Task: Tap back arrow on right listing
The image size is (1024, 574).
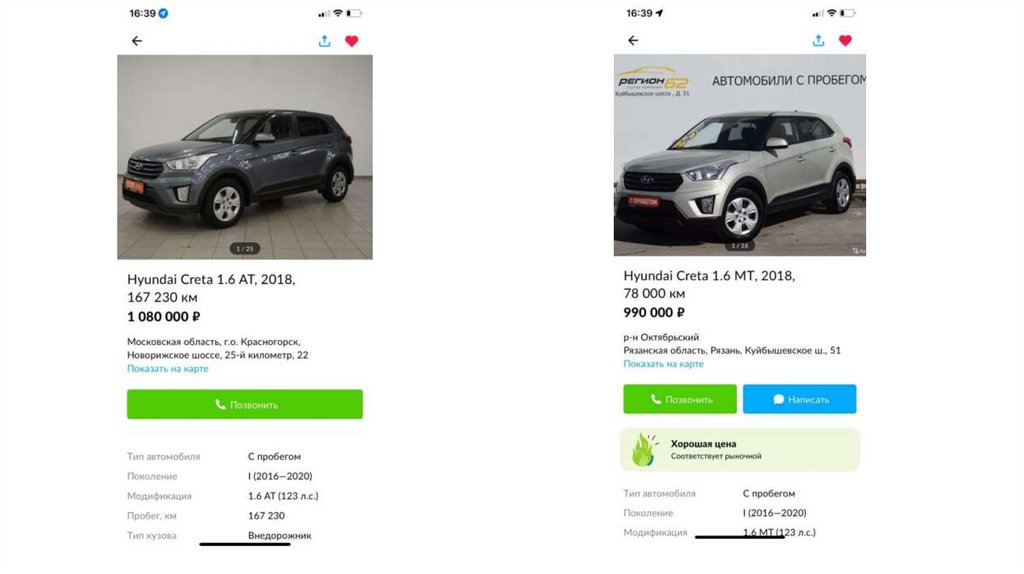Action: 633,41
